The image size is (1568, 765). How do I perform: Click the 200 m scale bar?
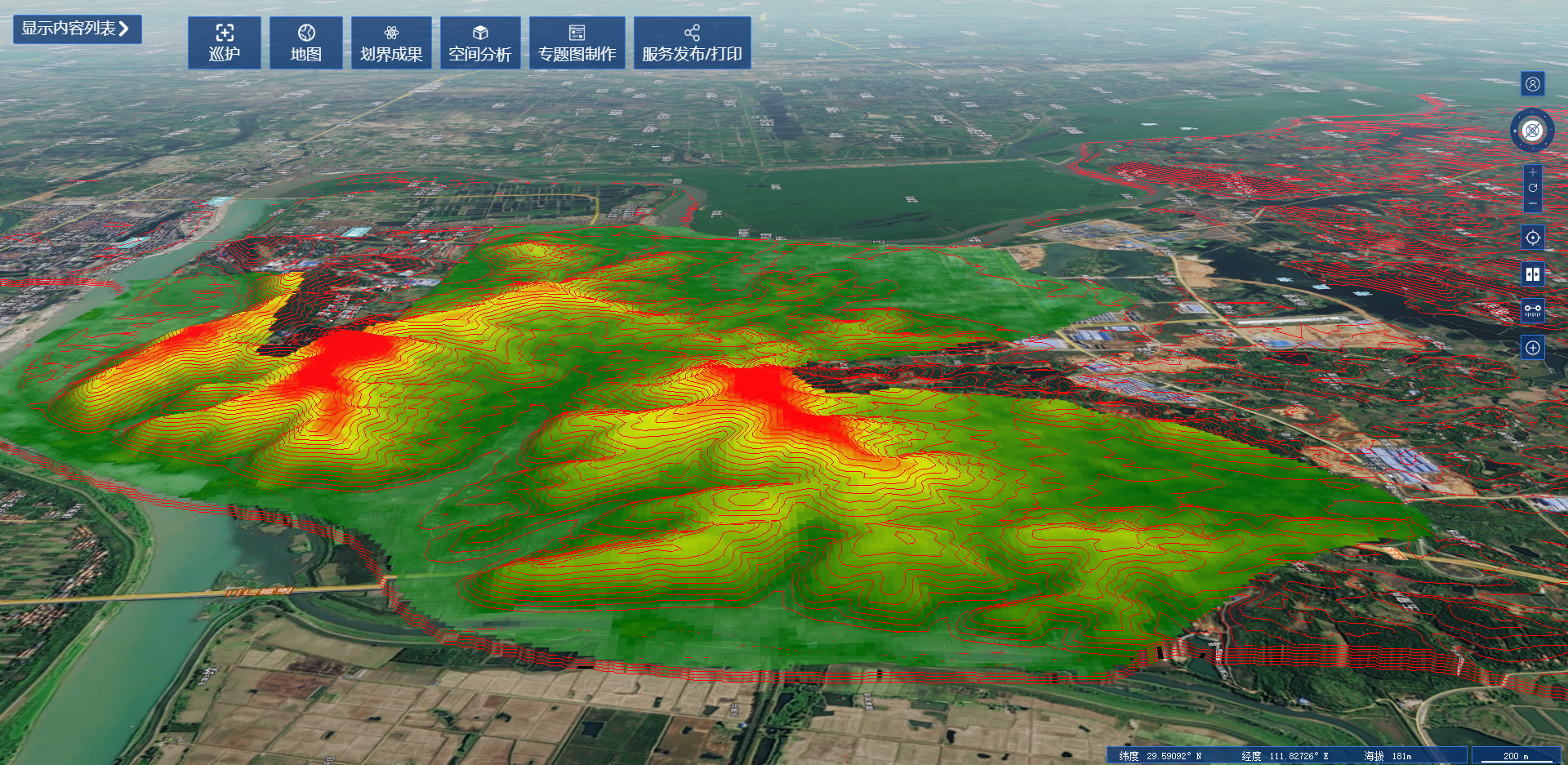pos(1515,756)
